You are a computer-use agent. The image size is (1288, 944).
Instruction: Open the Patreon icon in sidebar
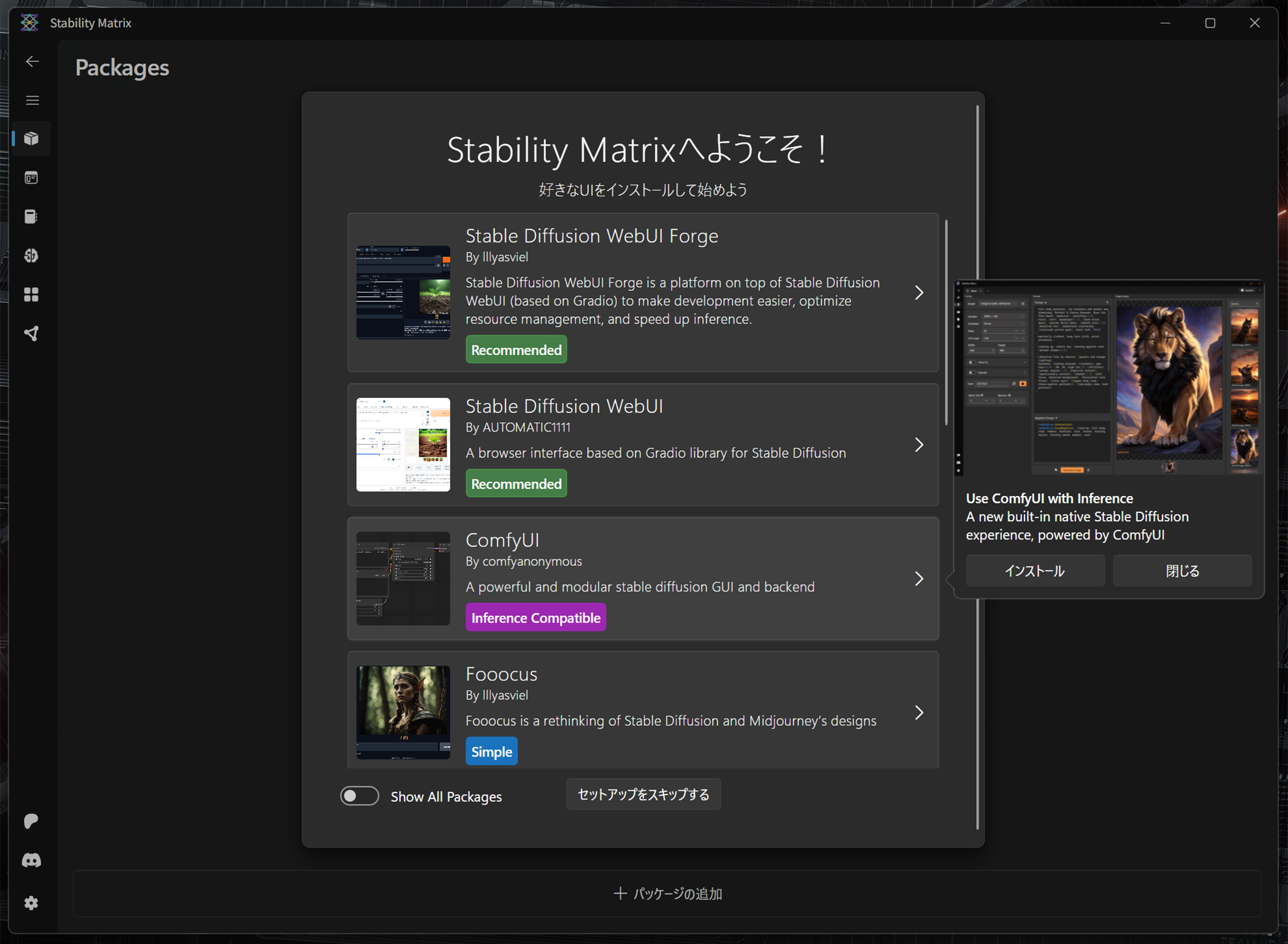(31, 821)
